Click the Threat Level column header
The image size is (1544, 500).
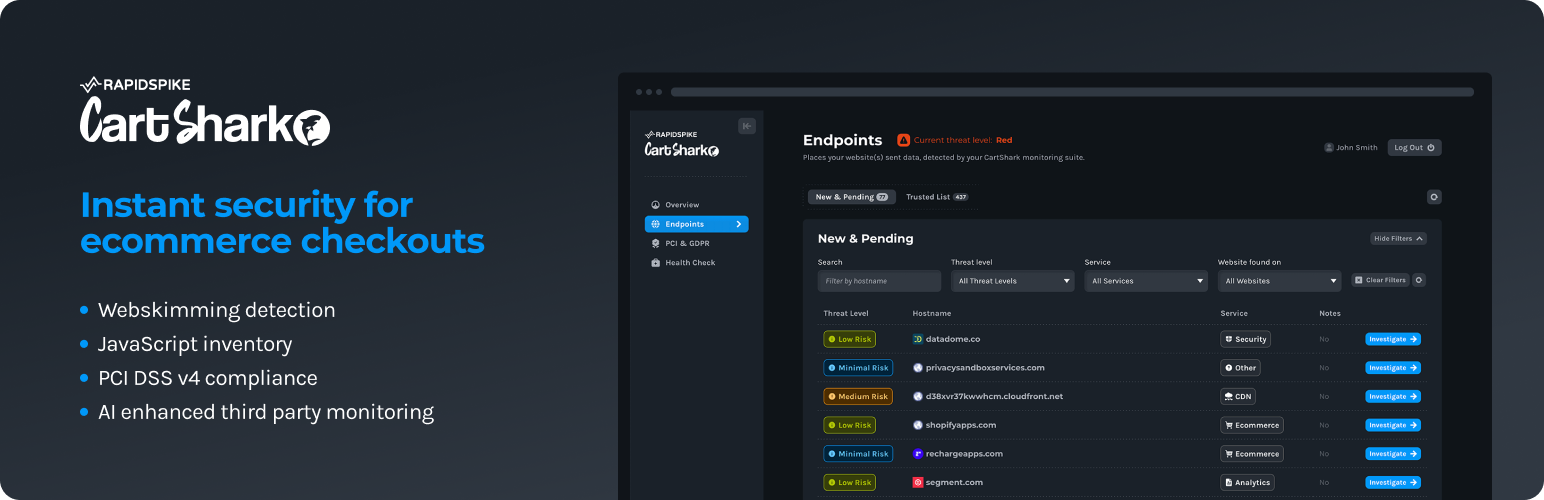point(846,314)
